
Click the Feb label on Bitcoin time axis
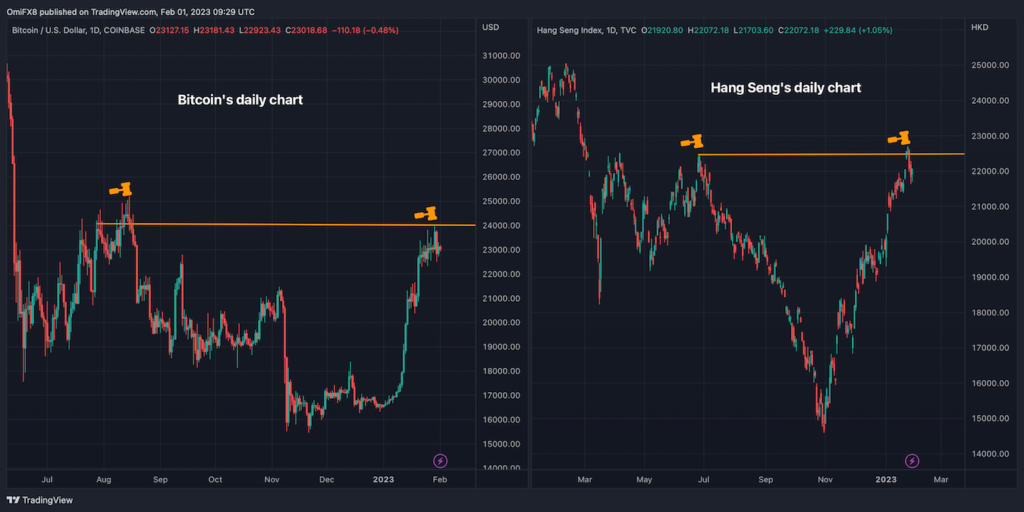pyautogui.click(x=440, y=480)
